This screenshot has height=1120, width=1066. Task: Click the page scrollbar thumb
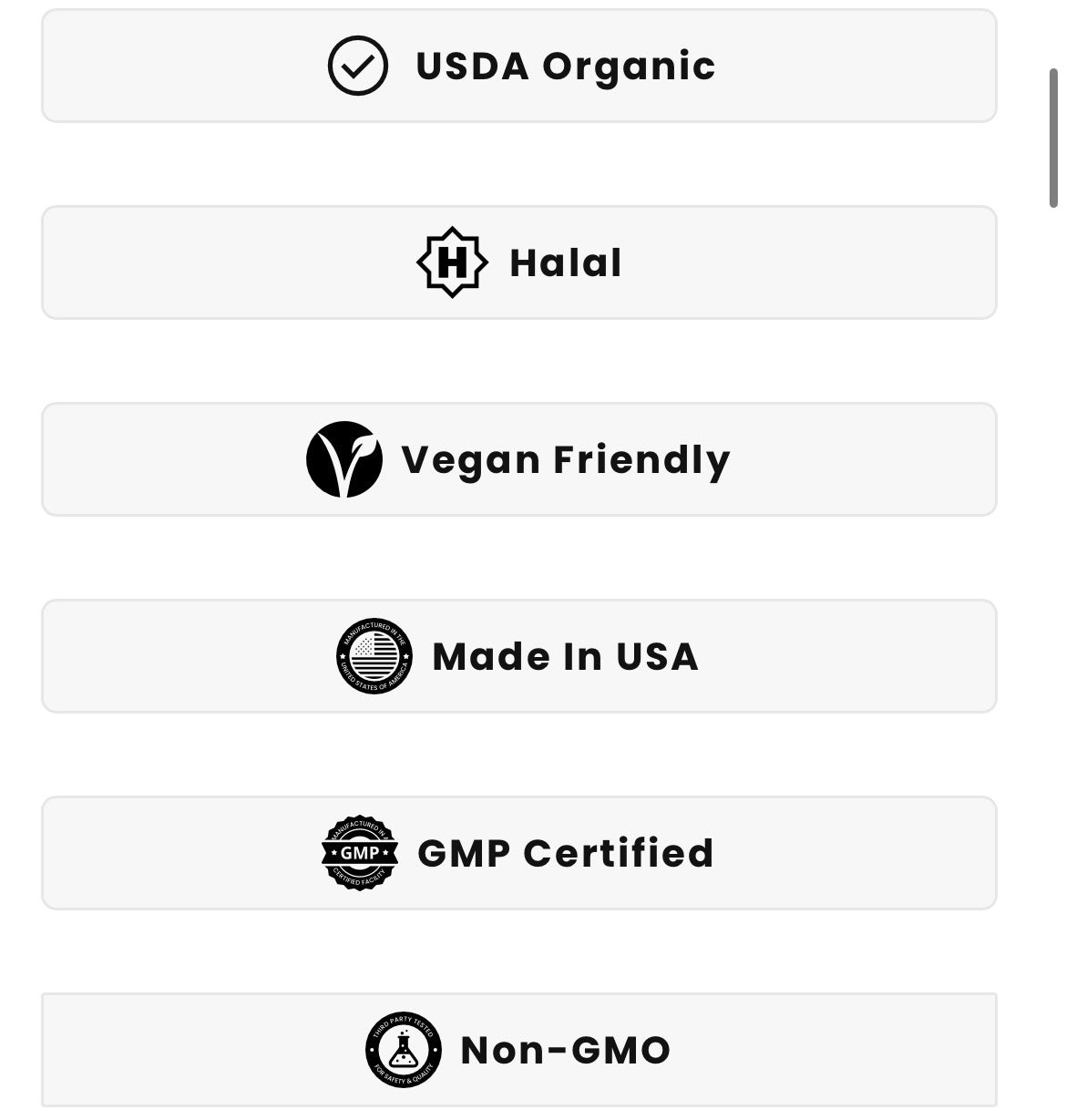coord(1053,137)
